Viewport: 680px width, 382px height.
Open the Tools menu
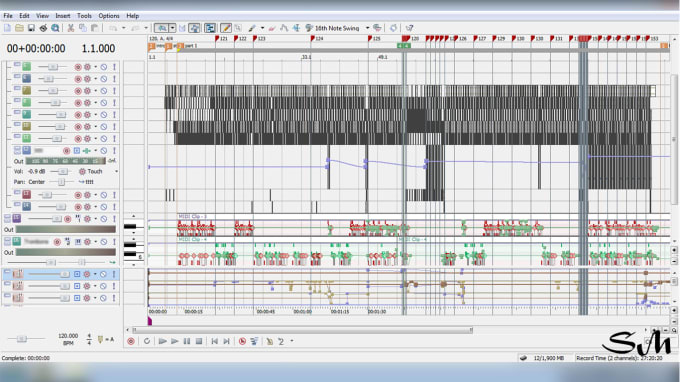point(84,16)
